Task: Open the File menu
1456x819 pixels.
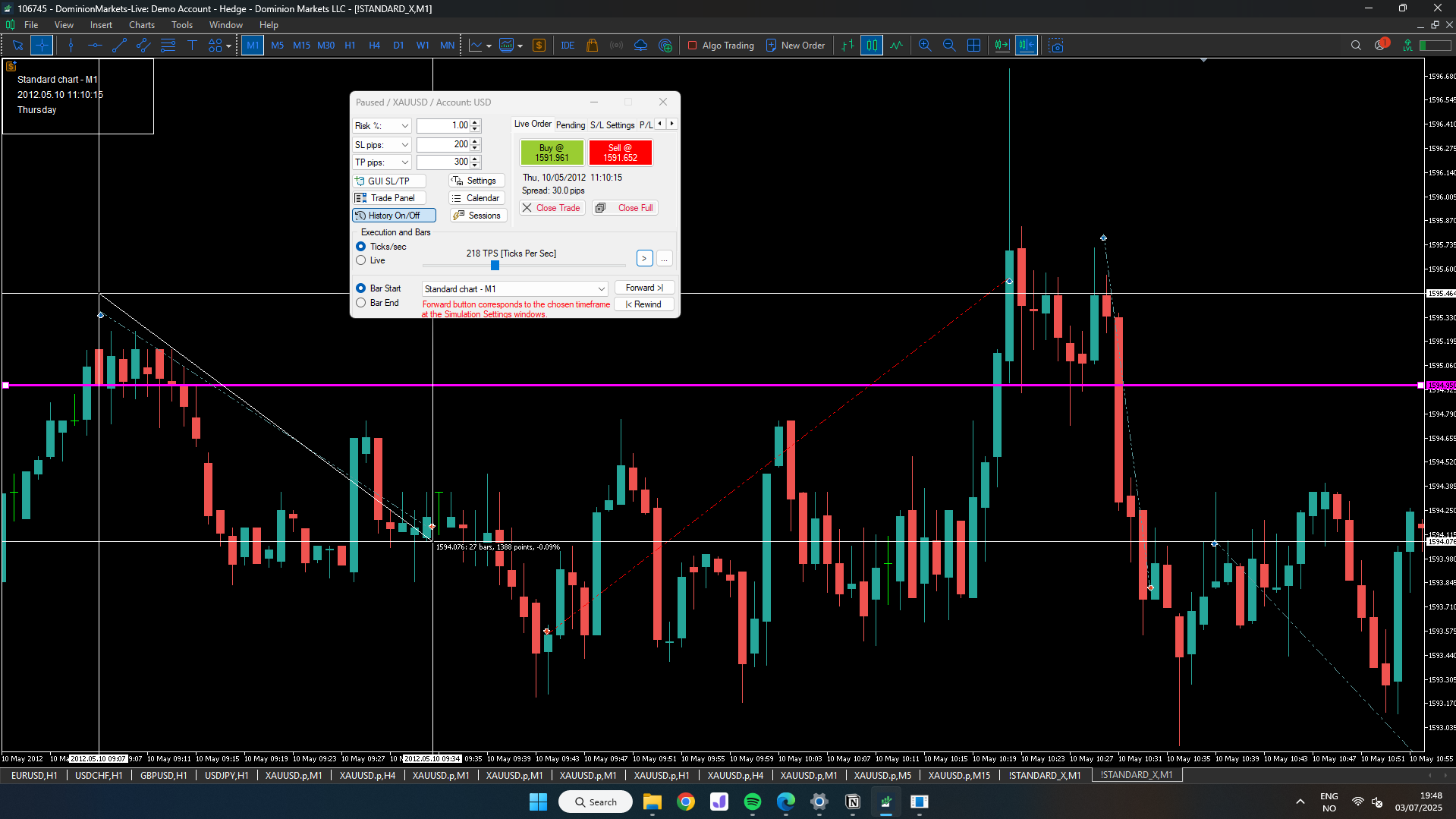Action: point(31,25)
